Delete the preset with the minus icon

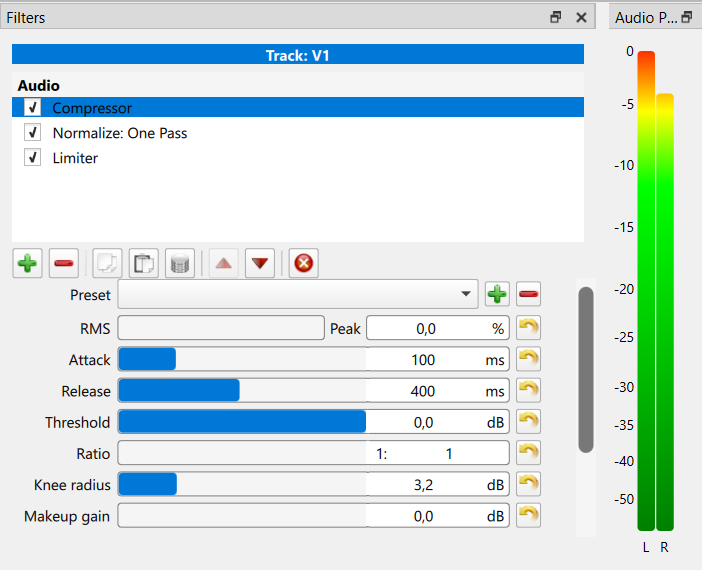(x=529, y=295)
